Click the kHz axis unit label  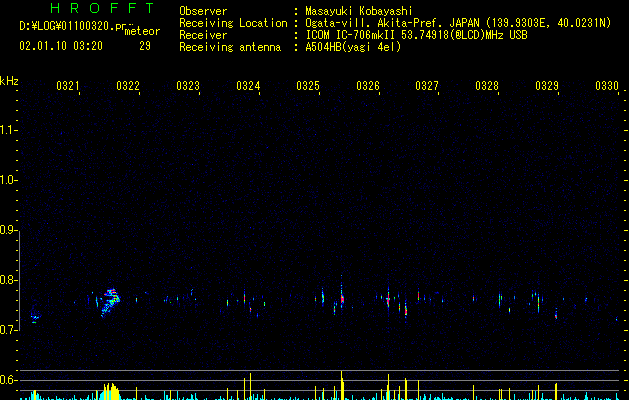9,81
